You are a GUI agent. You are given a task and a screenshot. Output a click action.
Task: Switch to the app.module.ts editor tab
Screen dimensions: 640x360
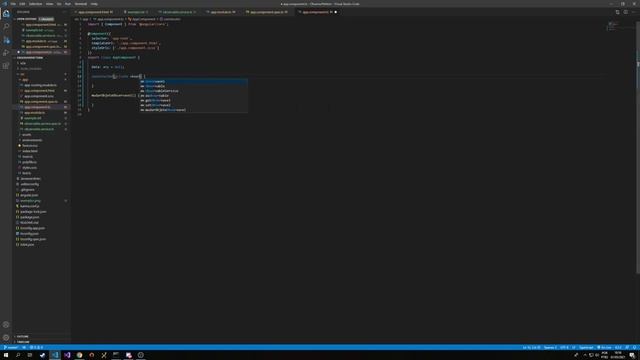point(222,12)
